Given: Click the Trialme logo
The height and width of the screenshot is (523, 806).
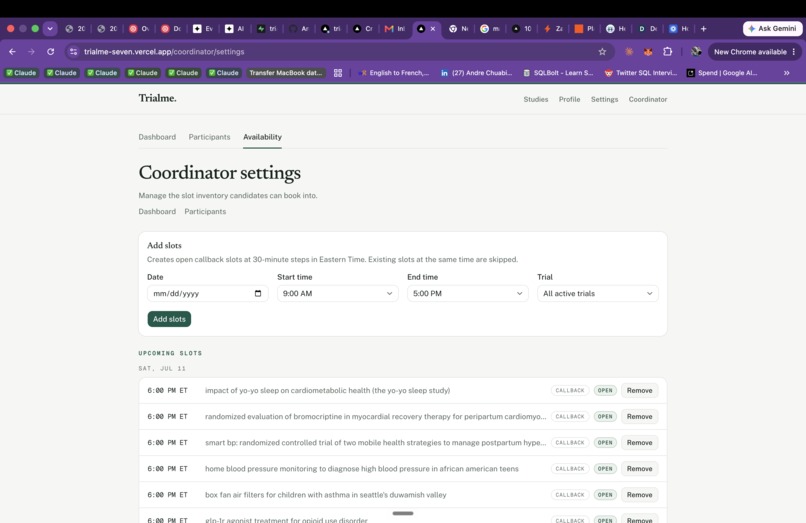Looking at the screenshot, I should [x=157, y=98].
